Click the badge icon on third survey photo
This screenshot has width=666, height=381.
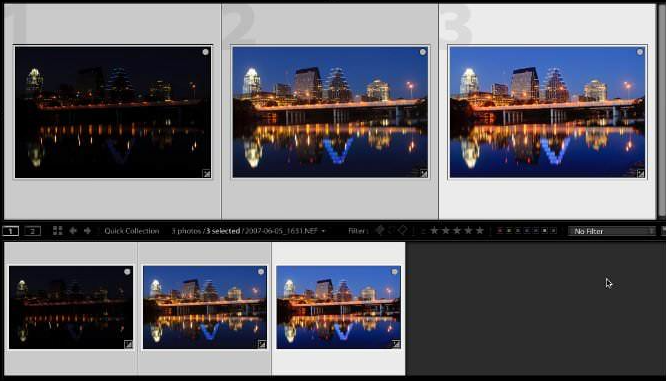tap(641, 173)
